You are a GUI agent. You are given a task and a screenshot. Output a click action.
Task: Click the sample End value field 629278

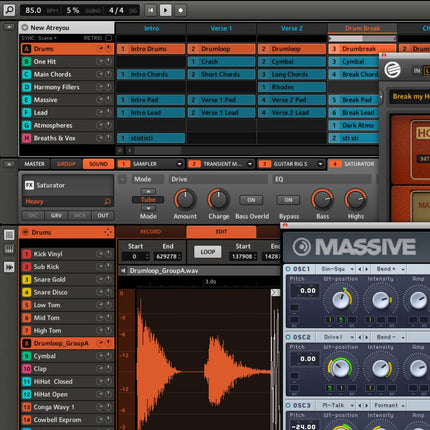[x=168, y=256]
